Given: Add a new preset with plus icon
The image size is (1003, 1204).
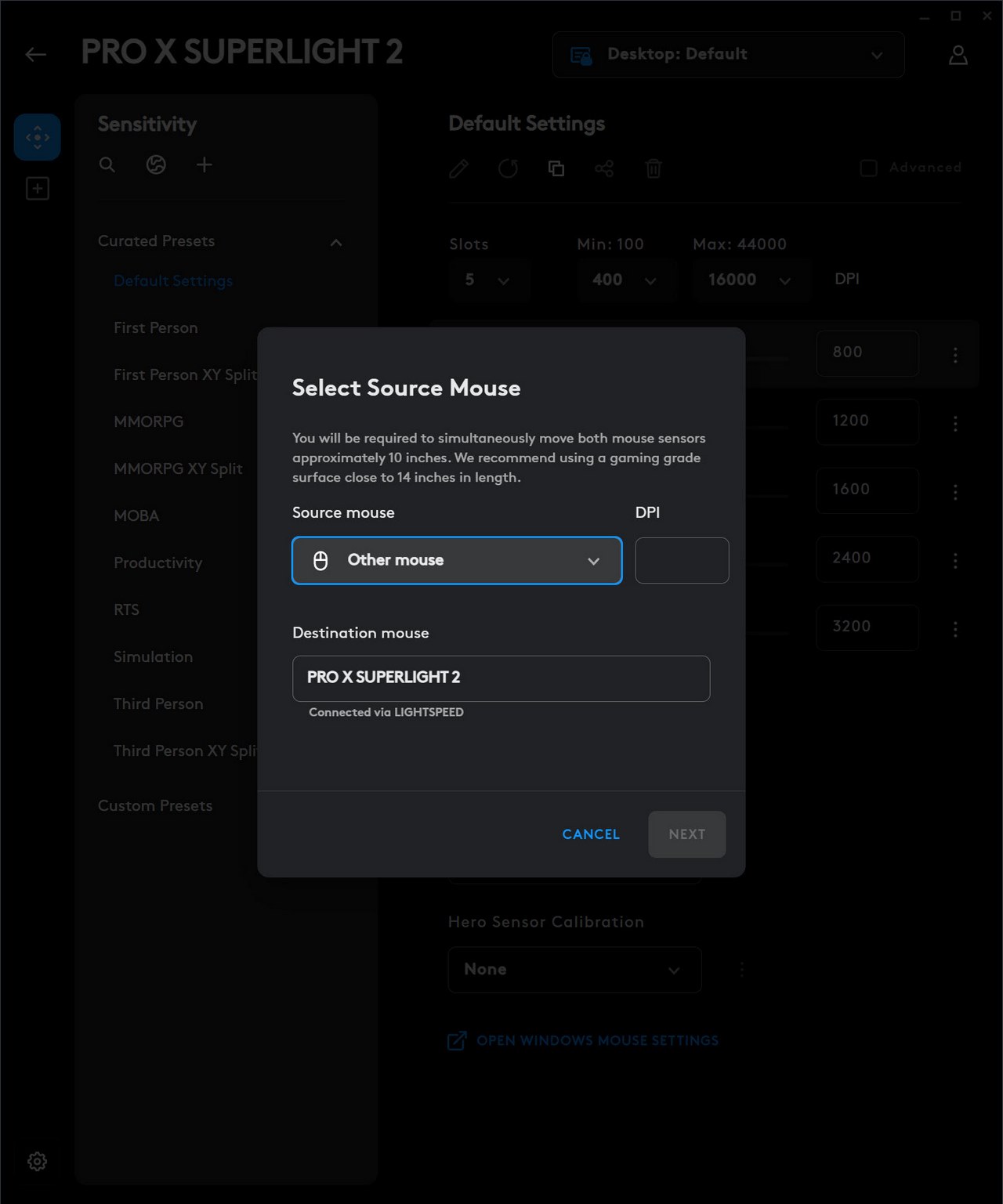Looking at the screenshot, I should coord(204,165).
